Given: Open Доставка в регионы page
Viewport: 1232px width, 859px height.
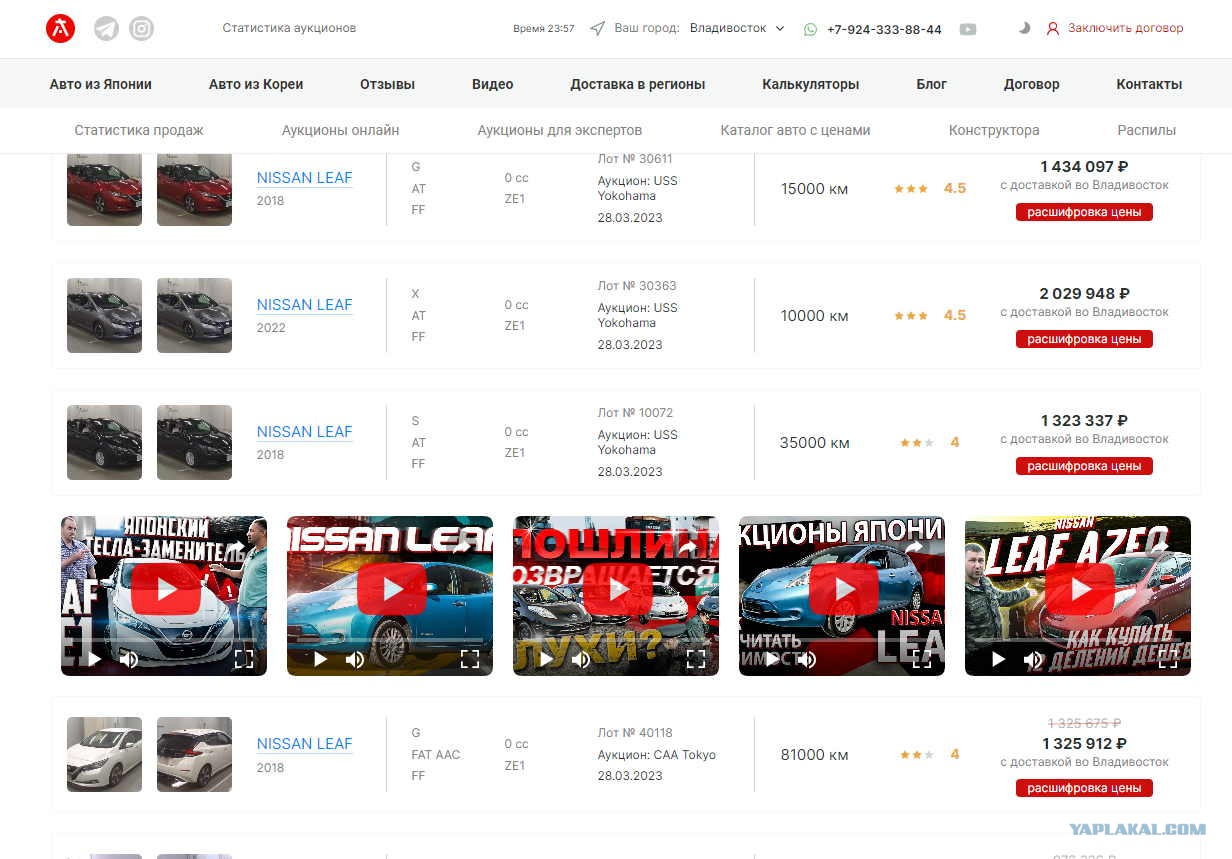Looking at the screenshot, I should tap(638, 84).
